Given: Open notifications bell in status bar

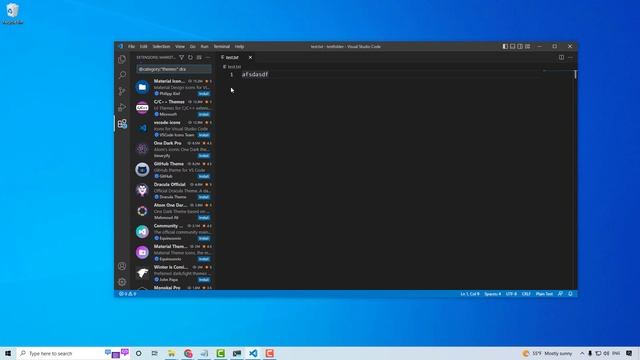Looking at the screenshot, I should [570, 294].
